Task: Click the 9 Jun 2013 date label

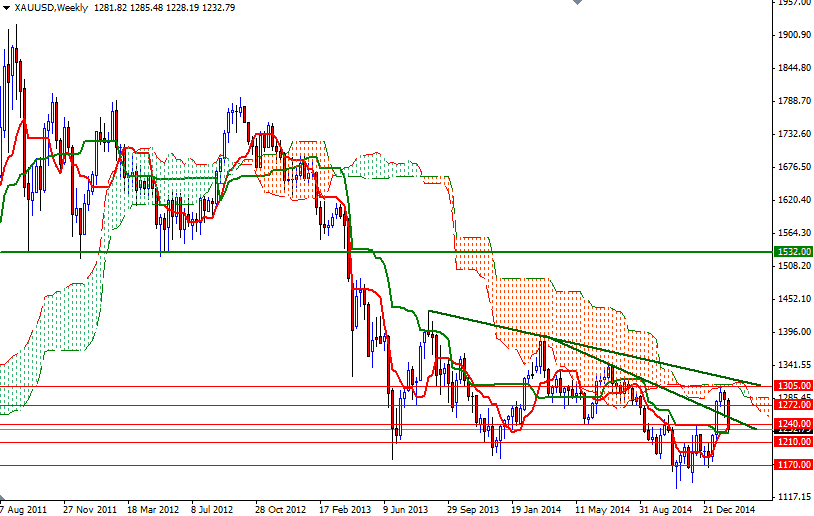Action: [x=407, y=508]
